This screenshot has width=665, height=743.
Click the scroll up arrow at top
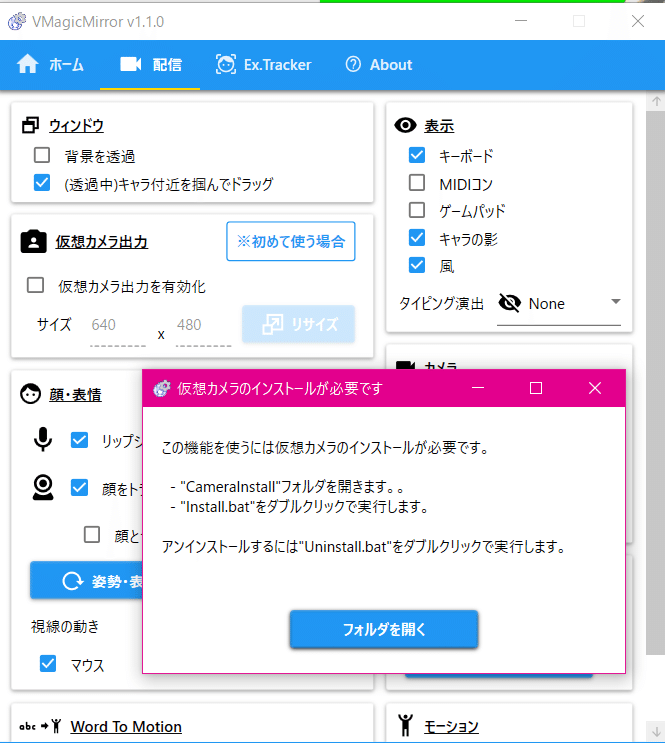coord(656,101)
